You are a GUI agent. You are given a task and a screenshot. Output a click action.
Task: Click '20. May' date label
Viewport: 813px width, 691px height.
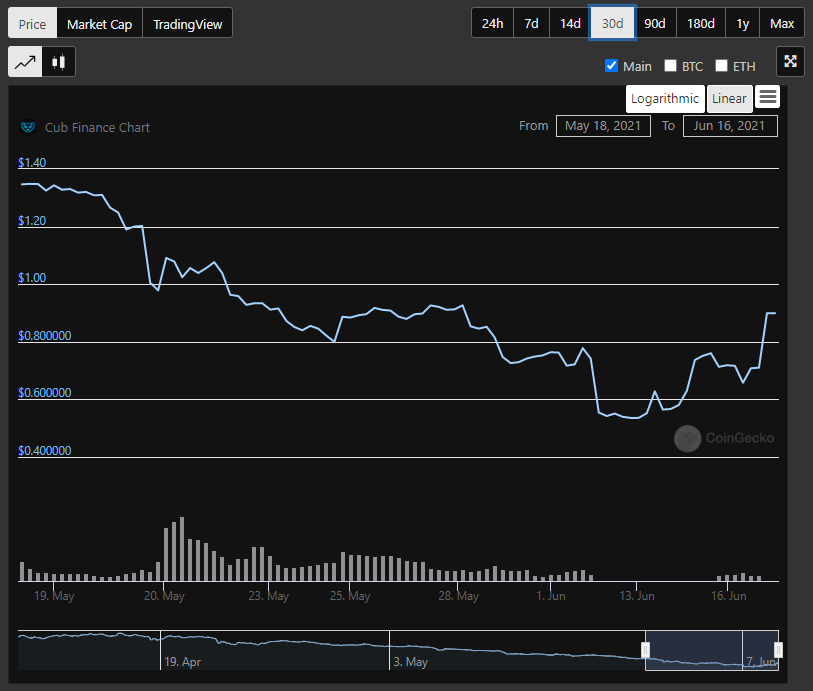164,596
